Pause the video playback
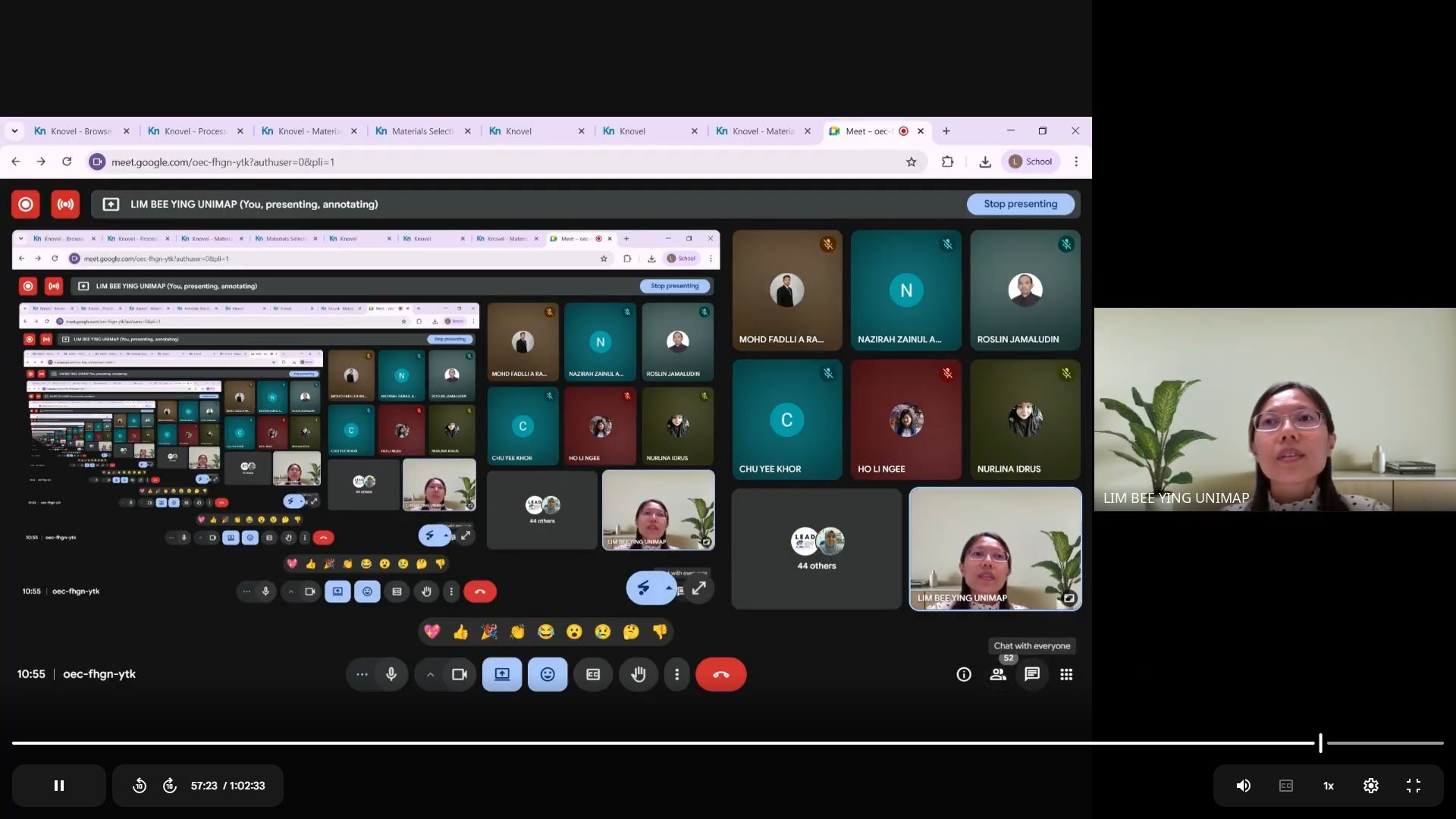The image size is (1456, 819). pyautogui.click(x=59, y=786)
